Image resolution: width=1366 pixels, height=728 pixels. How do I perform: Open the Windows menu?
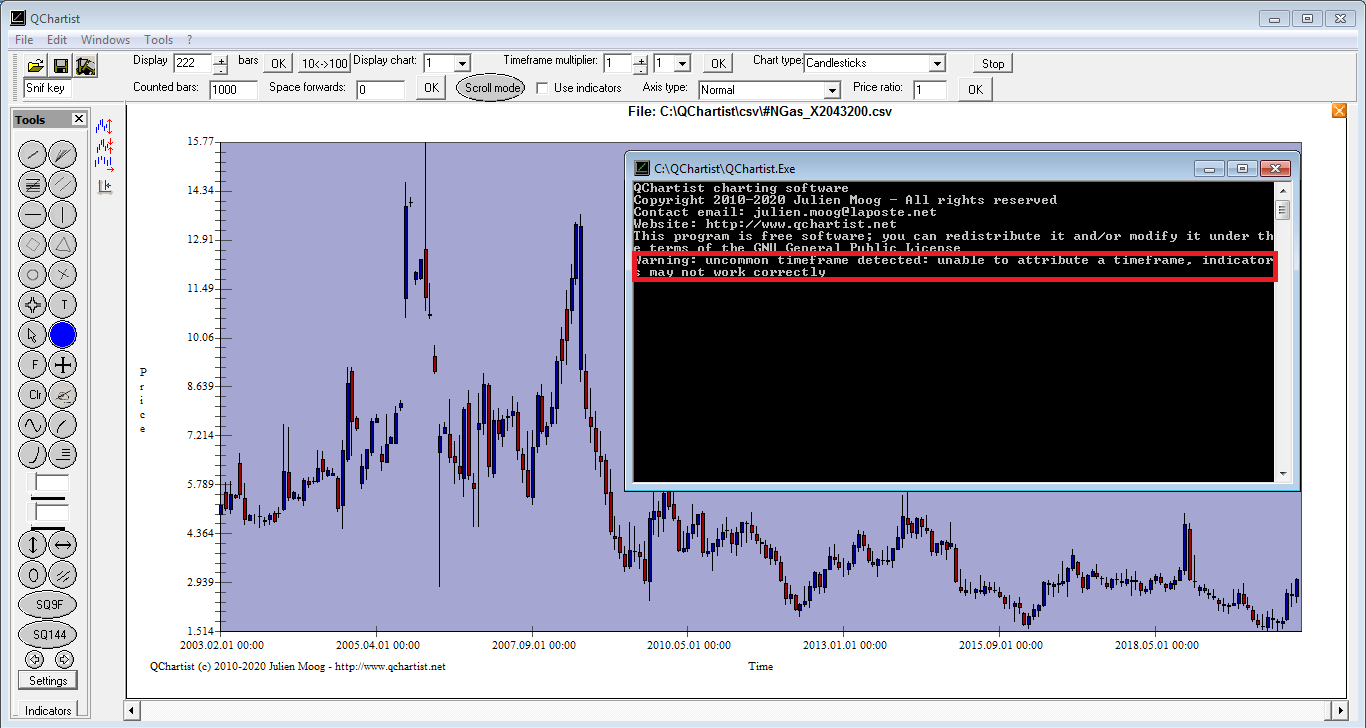coord(105,40)
